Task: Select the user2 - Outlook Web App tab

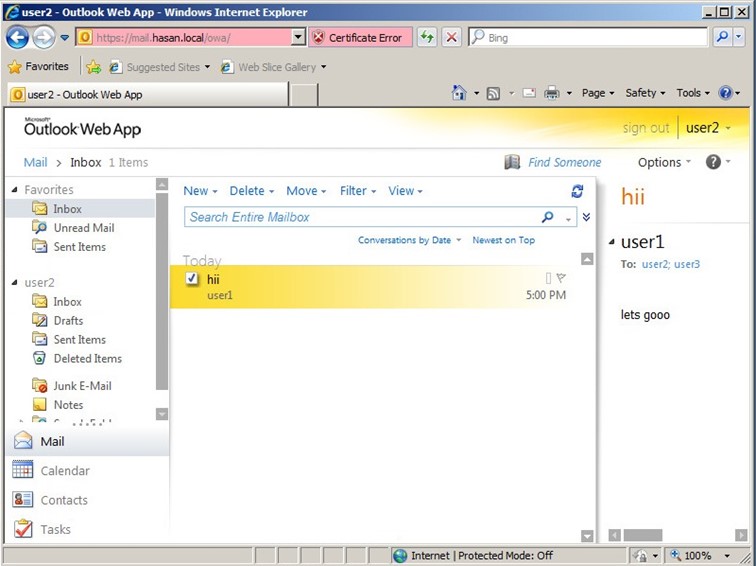Action: pos(147,94)
